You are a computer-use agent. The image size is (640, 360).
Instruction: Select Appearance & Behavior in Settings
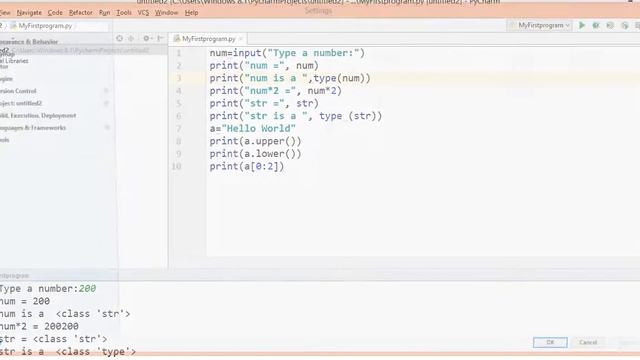(x=29, y=42)
